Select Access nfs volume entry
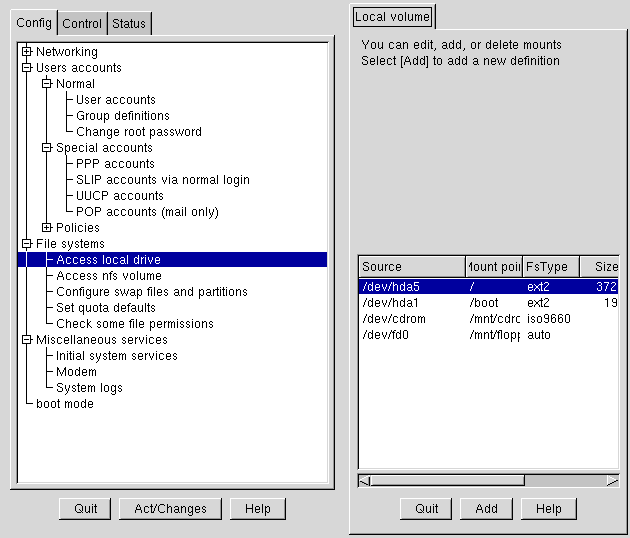Viewport: 630px width, 538px height. 108,276
